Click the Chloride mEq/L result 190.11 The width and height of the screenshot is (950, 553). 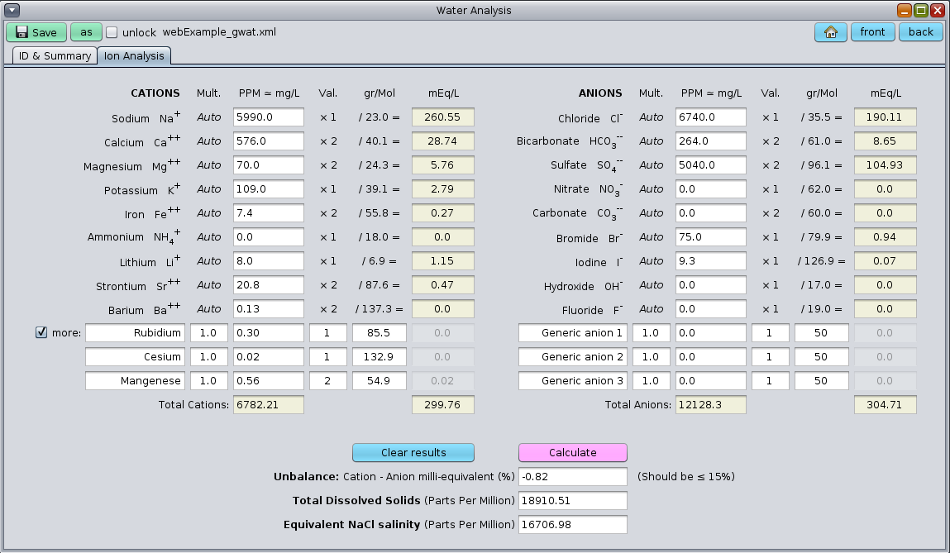[885, 117]
